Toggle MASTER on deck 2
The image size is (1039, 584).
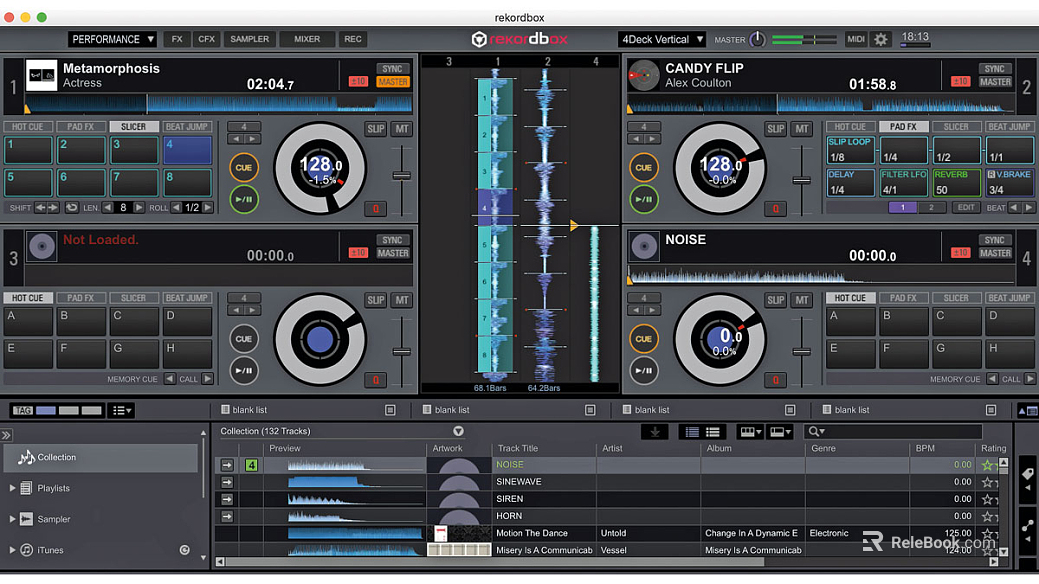(x=995, y=82)
